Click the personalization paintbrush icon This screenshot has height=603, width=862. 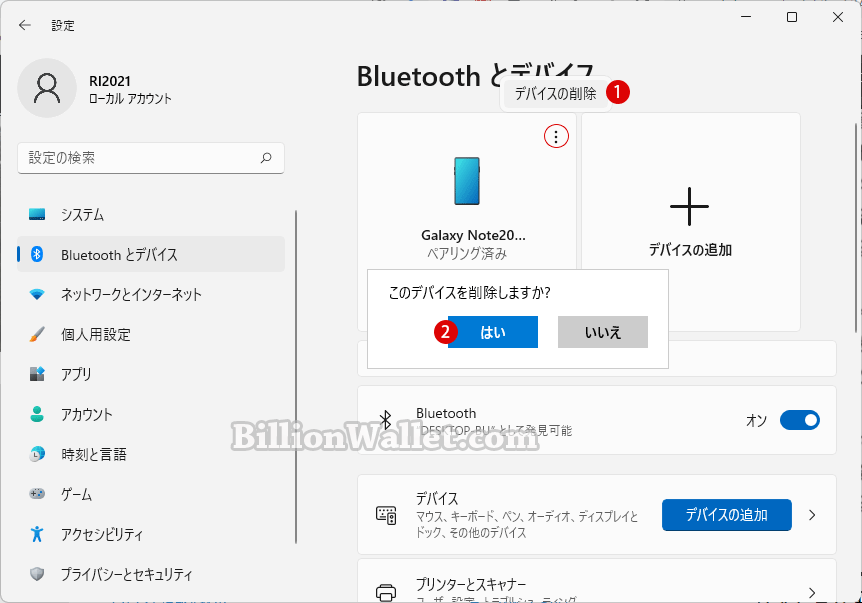click(x=37, y=334)
